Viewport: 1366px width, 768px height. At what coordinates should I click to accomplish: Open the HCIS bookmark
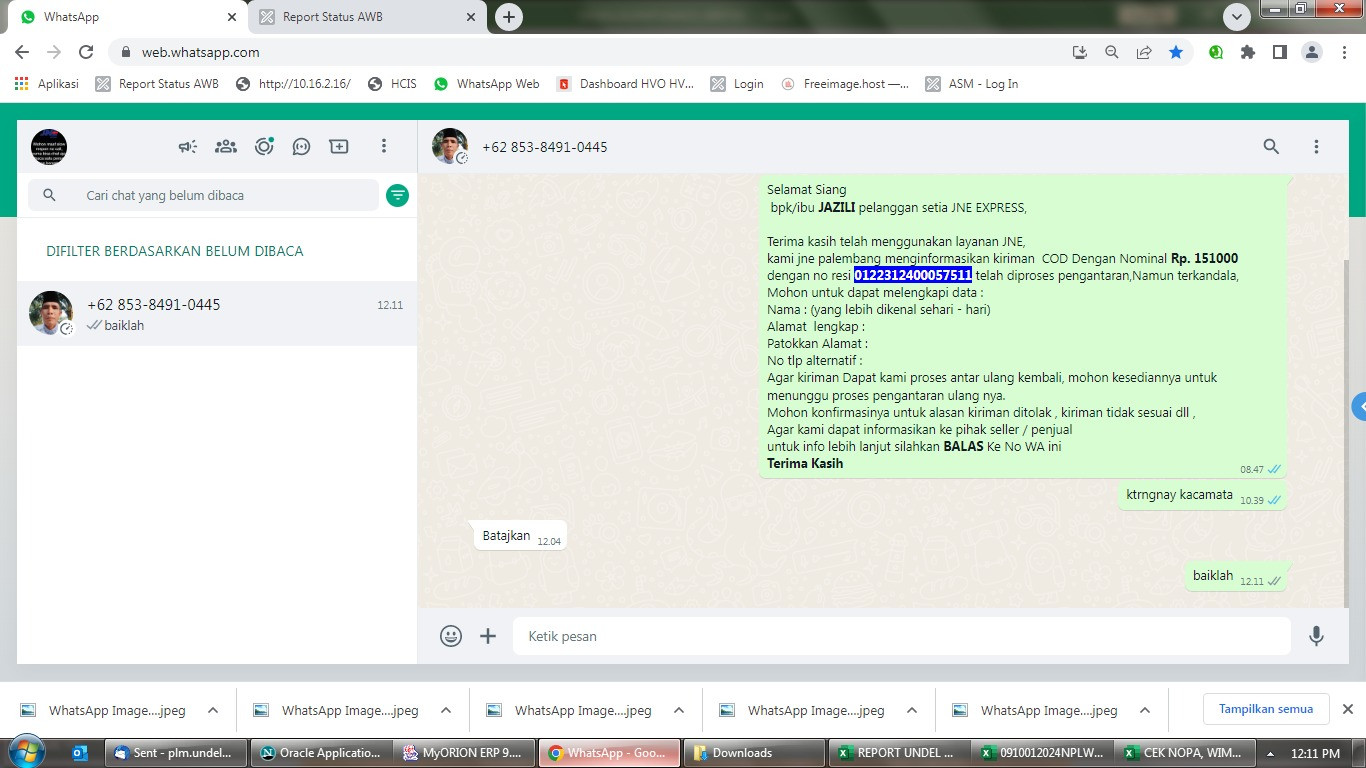click(x=392, y=84)
